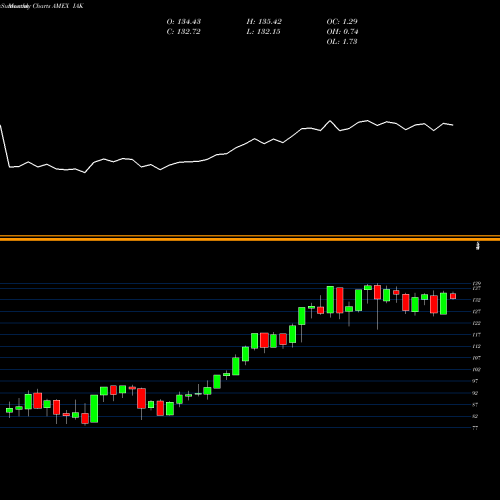Click the open price value O: 134.43
Screen dimensions: 500x500
184,22
